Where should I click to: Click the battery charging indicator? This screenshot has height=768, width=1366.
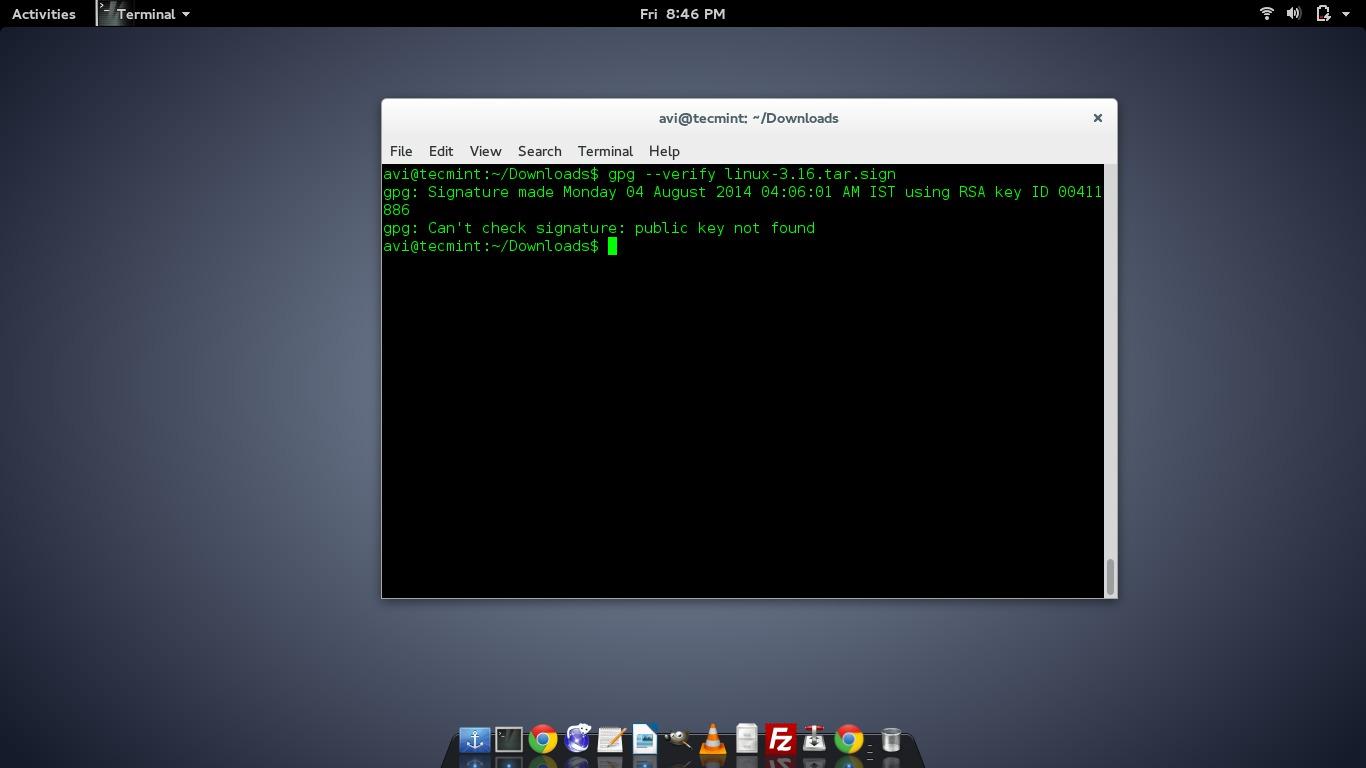click(1323, 14)
